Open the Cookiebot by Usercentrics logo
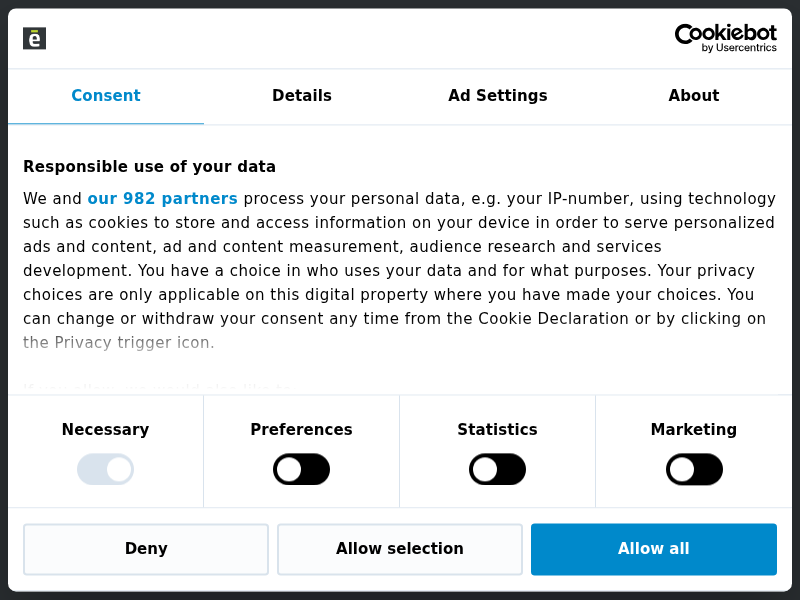800x600 pixels. pos(725,38)
